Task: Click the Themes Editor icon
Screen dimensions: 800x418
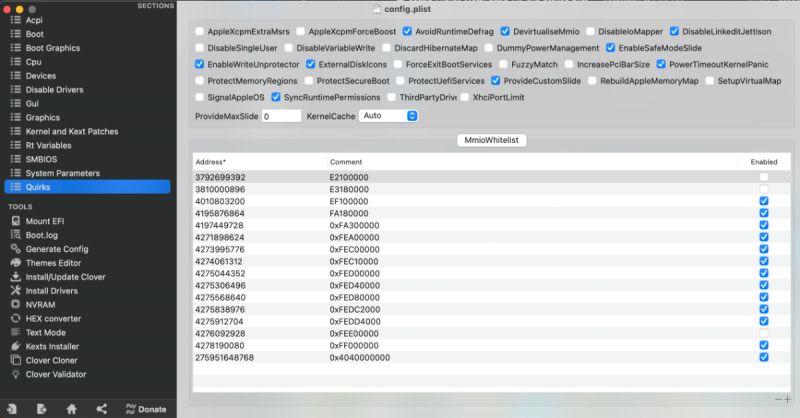Action: coord(16,262)
